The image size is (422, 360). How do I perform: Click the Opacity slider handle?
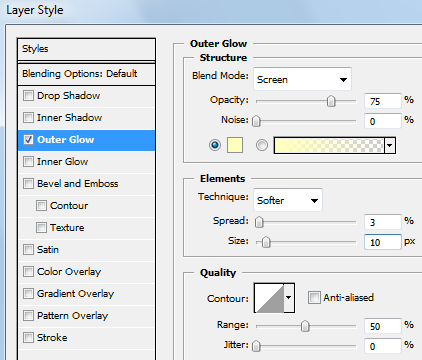coord(331,101)
